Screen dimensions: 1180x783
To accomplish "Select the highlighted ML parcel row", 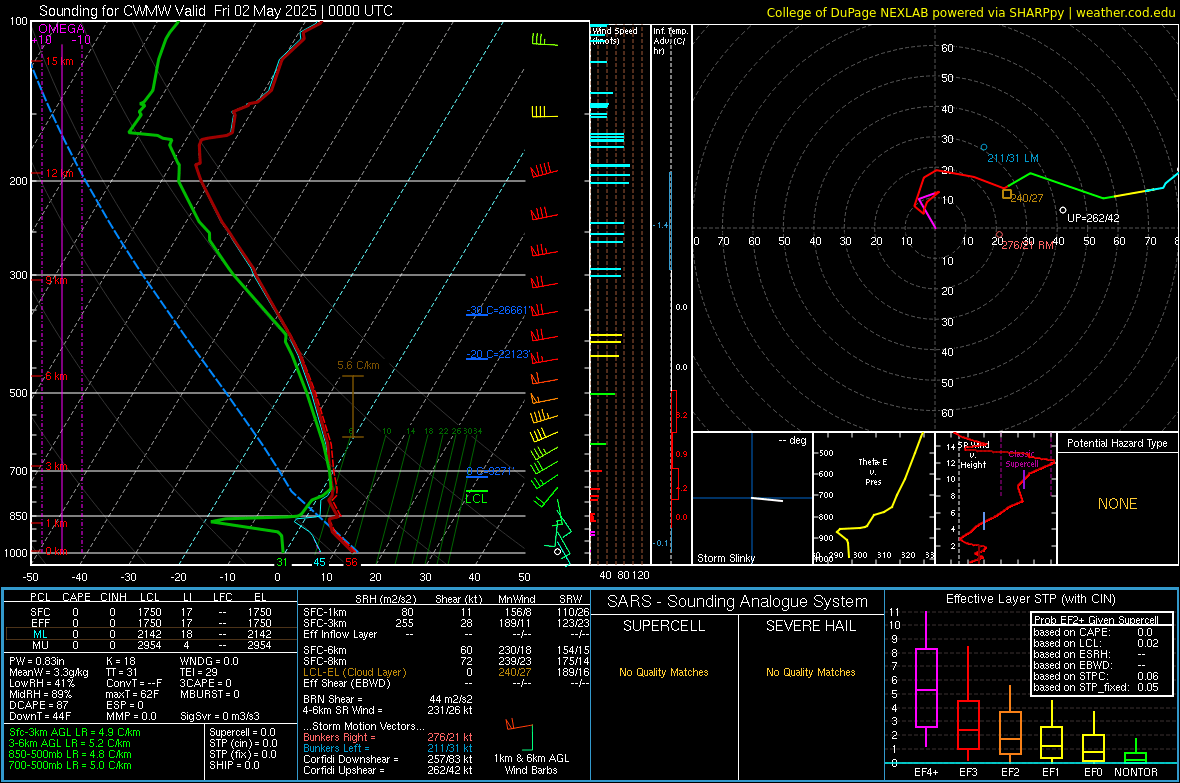I will coord(151,634).
